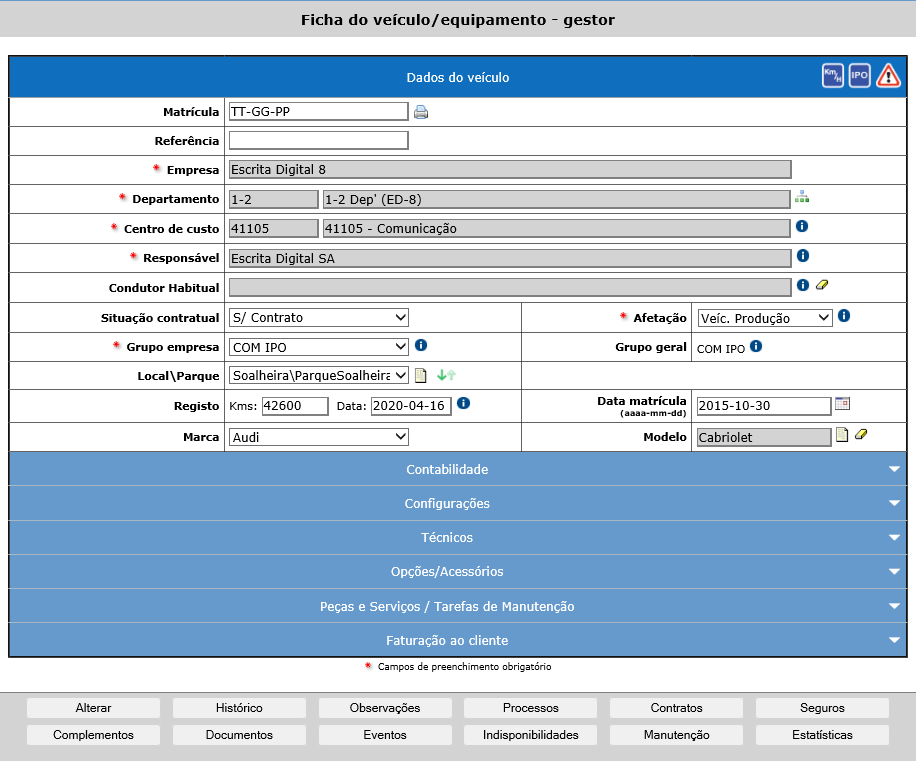Open Eventos
916x761 pixels.
click(x=385, y=735)
